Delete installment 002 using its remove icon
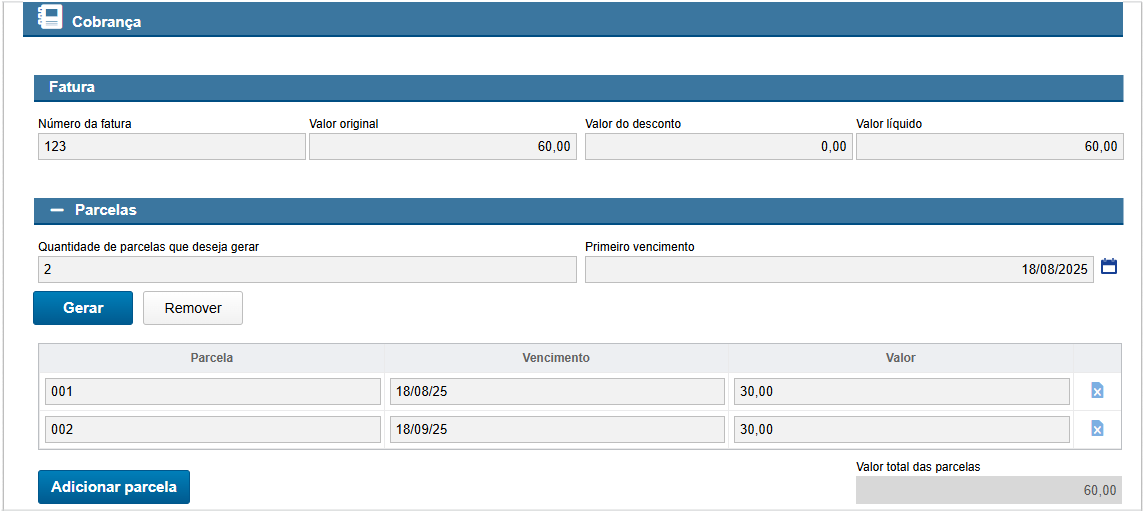 click(x=1096, y=429)
